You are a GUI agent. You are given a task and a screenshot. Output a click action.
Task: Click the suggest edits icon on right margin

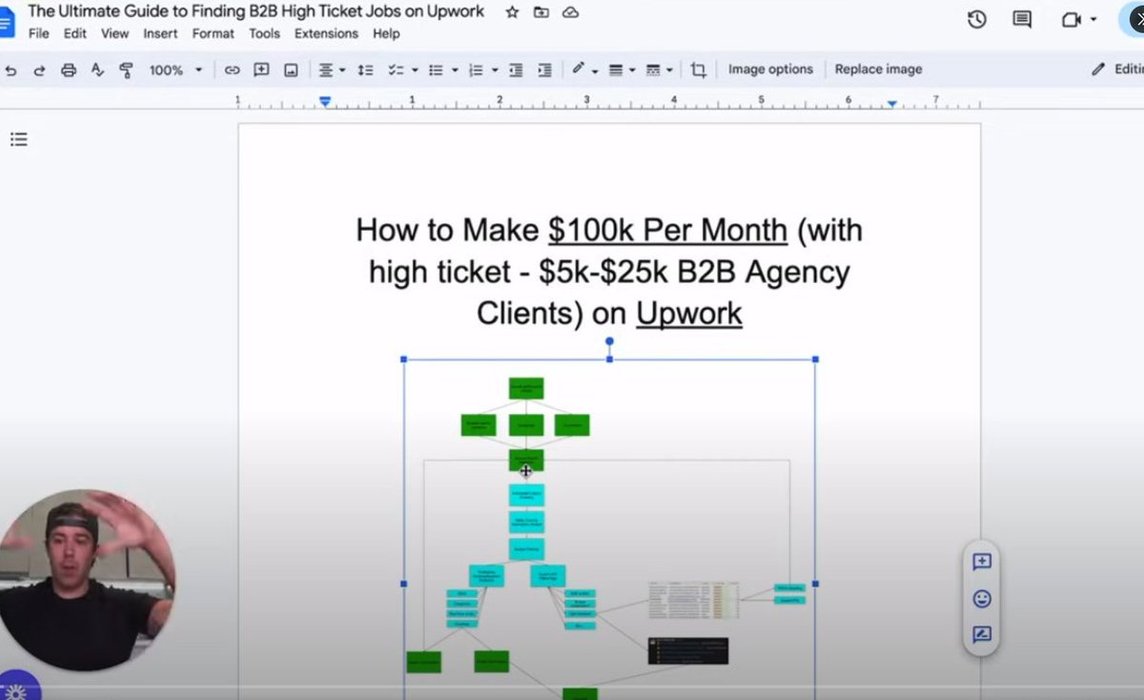(981, 635)
